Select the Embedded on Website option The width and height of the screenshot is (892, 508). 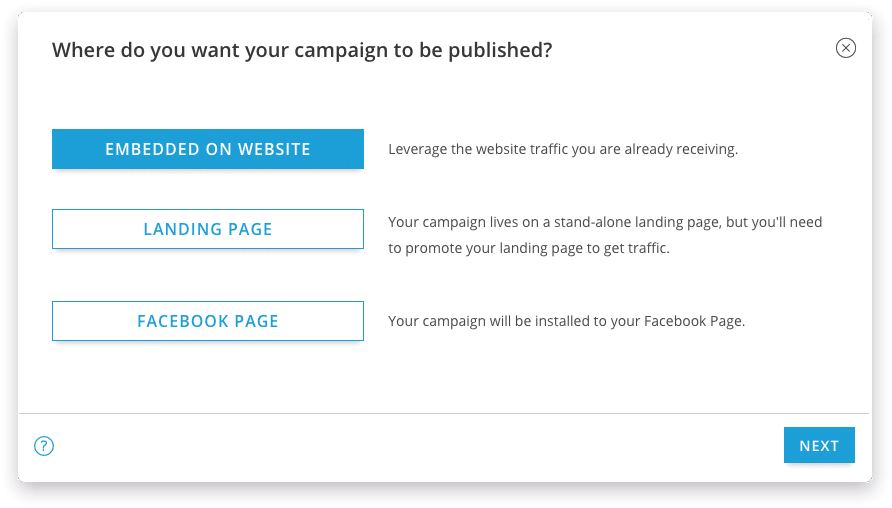[208, 149]
